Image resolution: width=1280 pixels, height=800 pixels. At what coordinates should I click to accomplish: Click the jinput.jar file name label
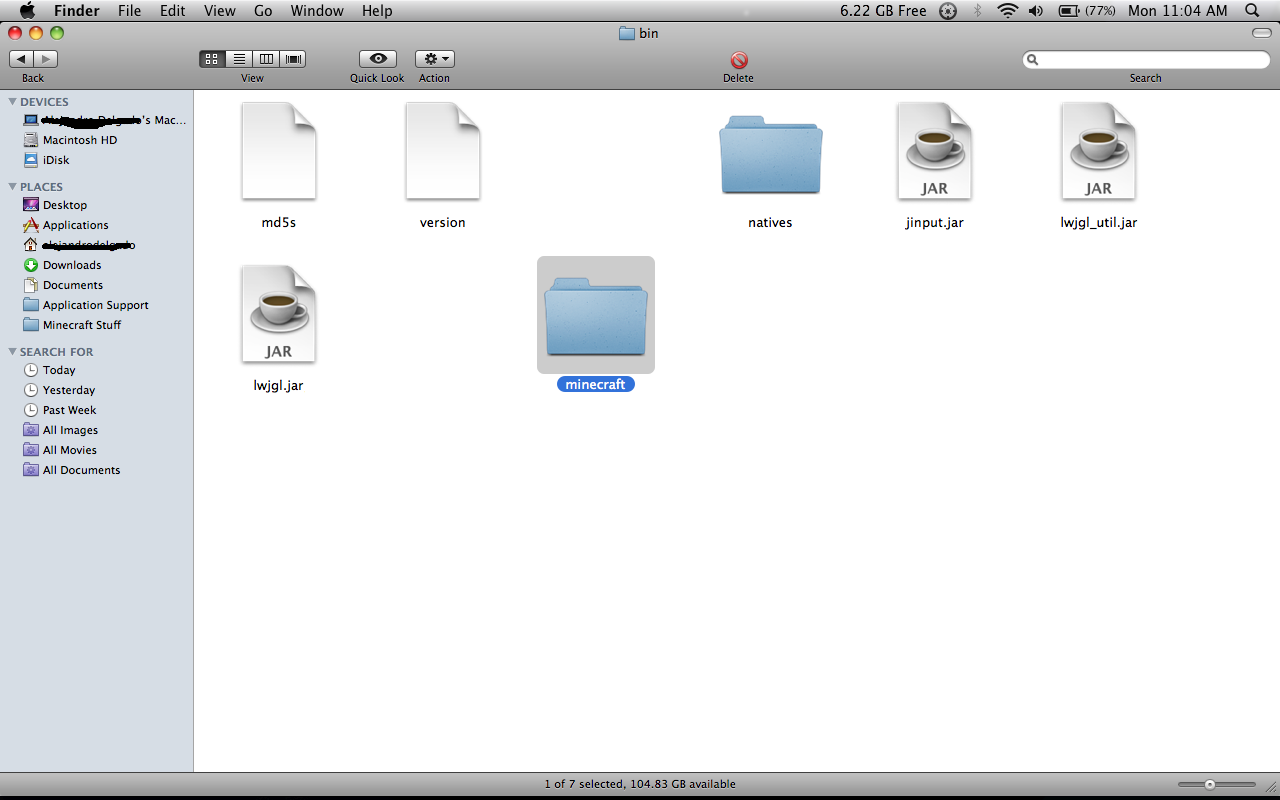click(935, 223)
